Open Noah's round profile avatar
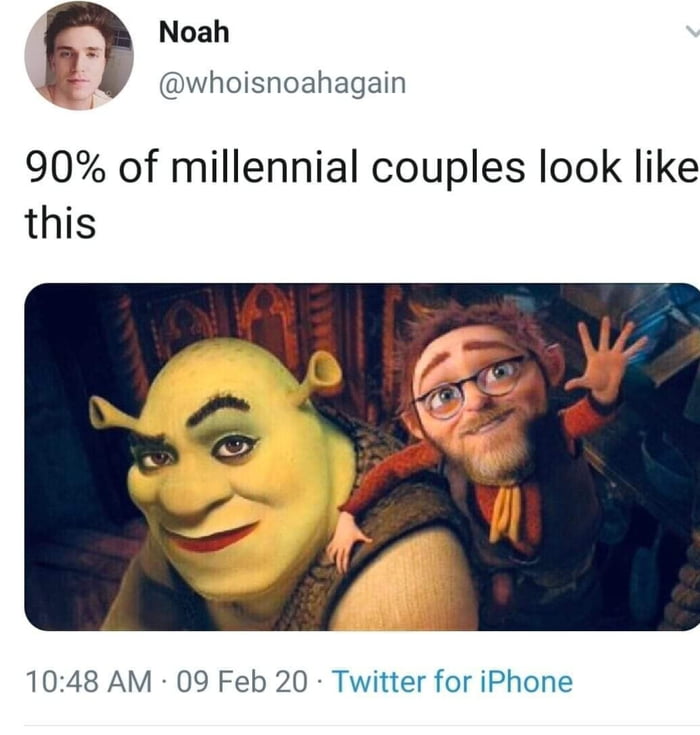Viewport: 700px width, 735px height. coord(79,56)
